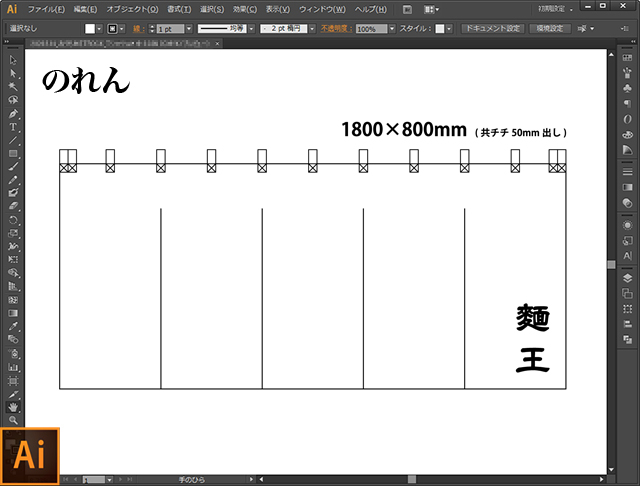Image resolution: width=640 pixels, height=486 pixels.
Task: Open the Character panel icon
Action: point(627,256)
